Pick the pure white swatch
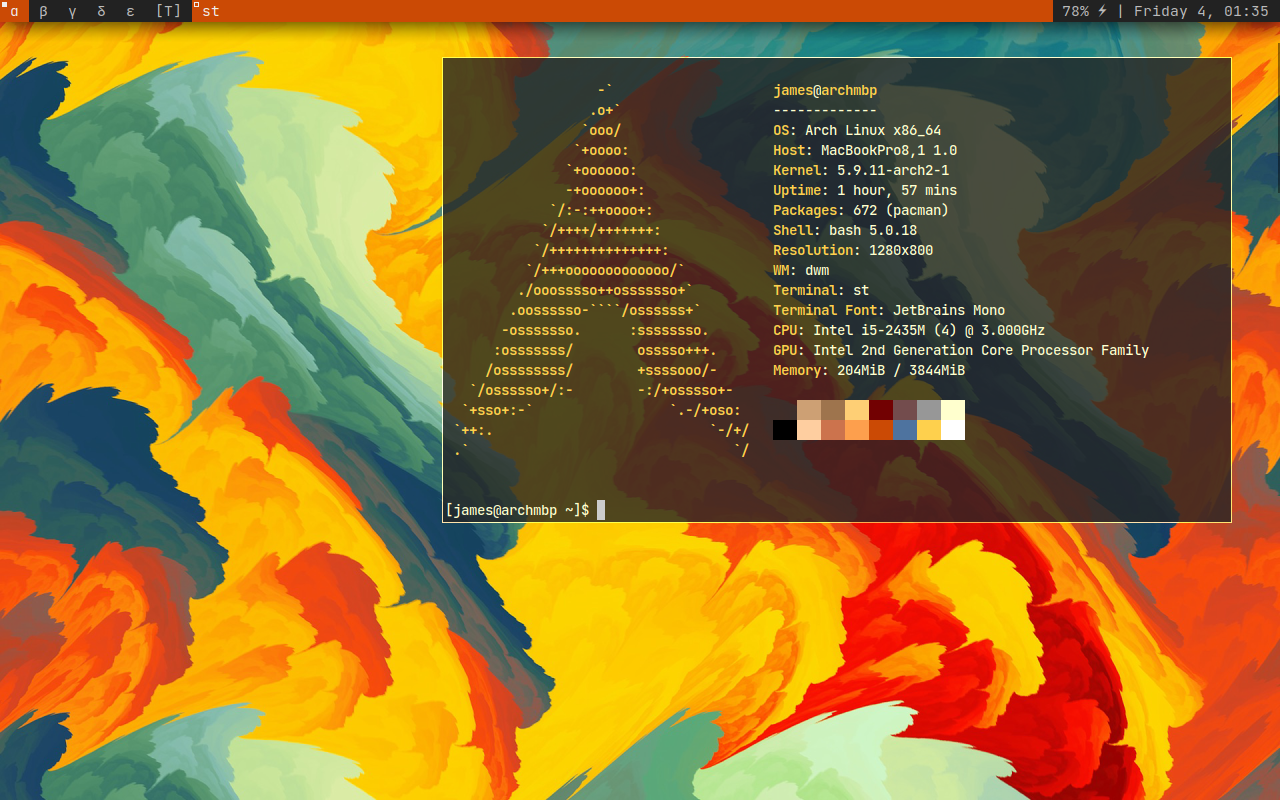The height and width of the screenshot is (800, 1280). (953, 430)
